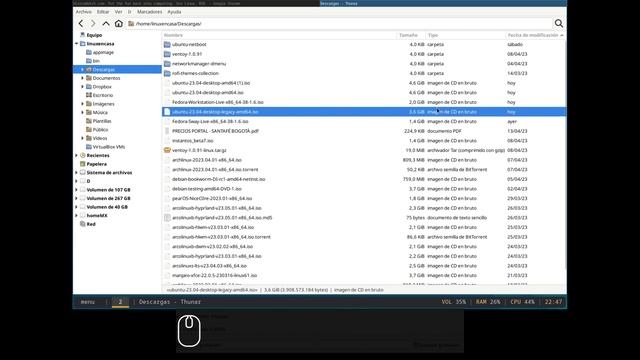Image resolution: width=640 pixels, height=360 pixels.
Task: Click the Papelera trash icon in sidebar
Action: (82, 164)
